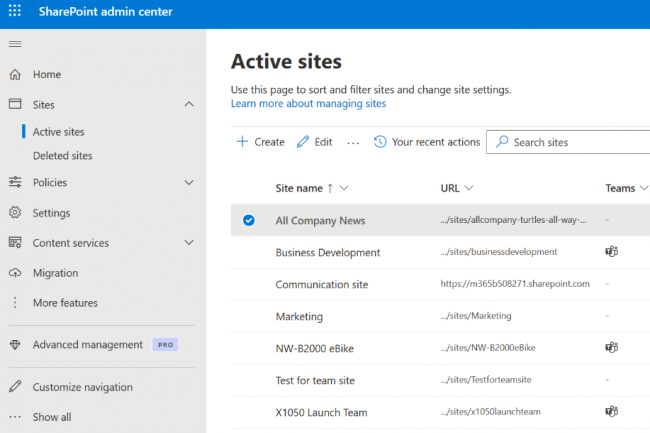Click the Create button

pyautogui.click(x=260, y=142)
